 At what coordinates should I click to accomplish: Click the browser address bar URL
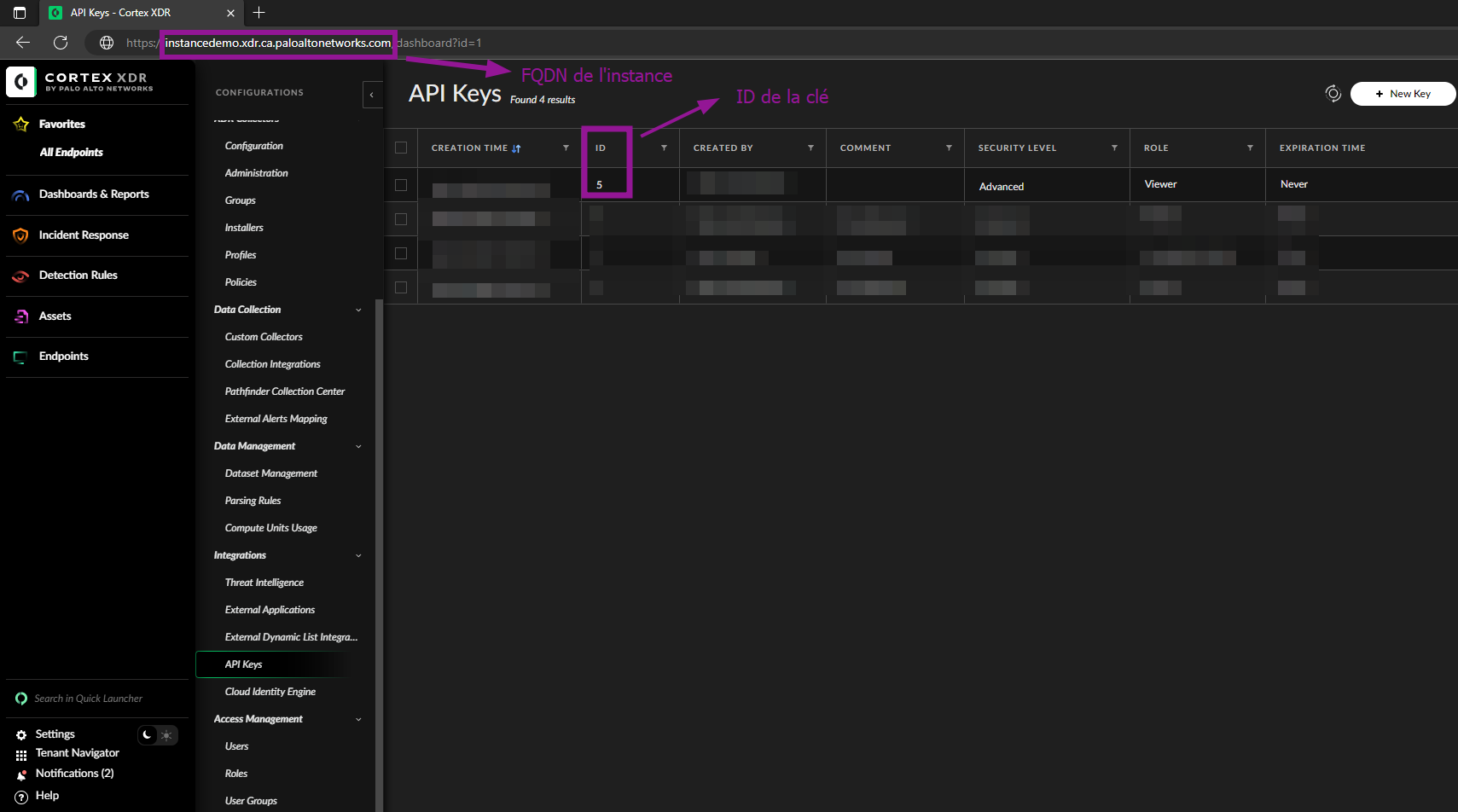pos(303,43)
